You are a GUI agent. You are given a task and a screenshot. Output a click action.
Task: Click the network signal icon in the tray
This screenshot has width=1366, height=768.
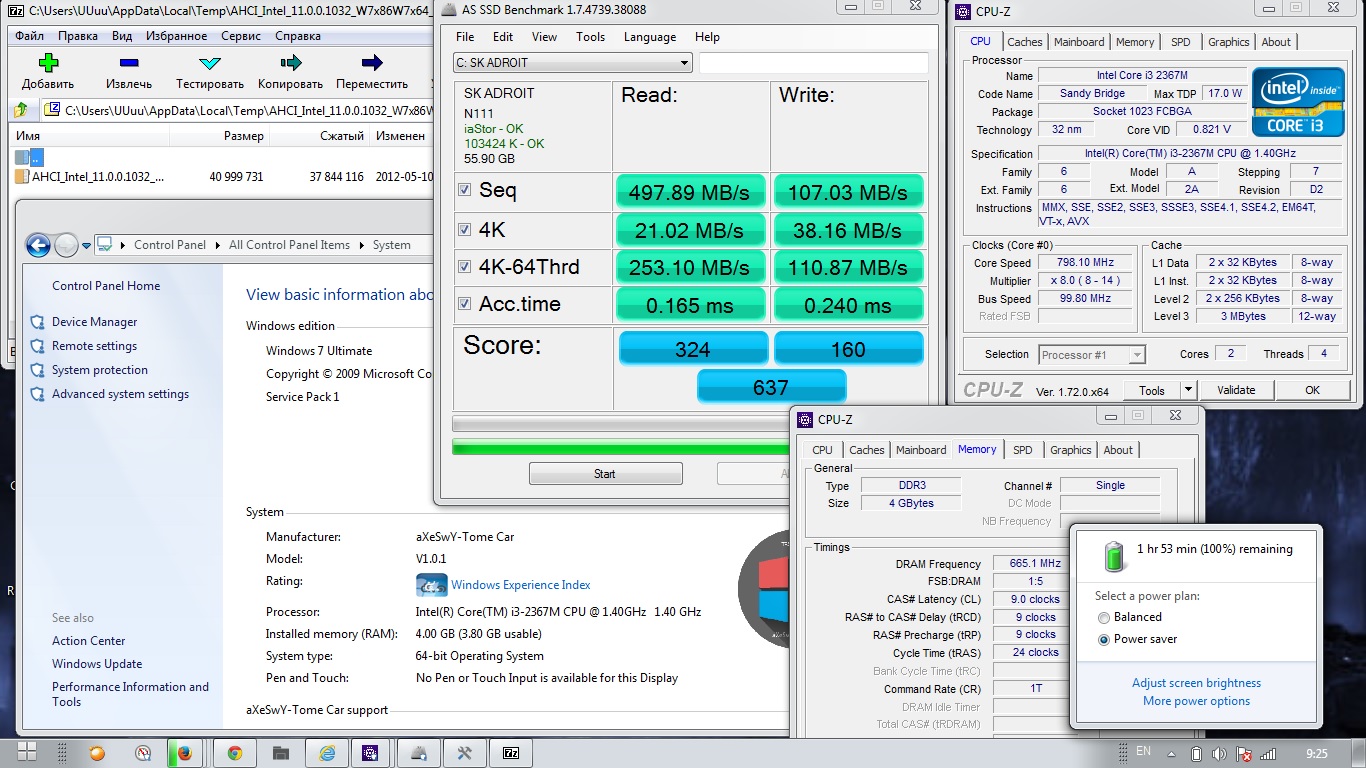1268,753
